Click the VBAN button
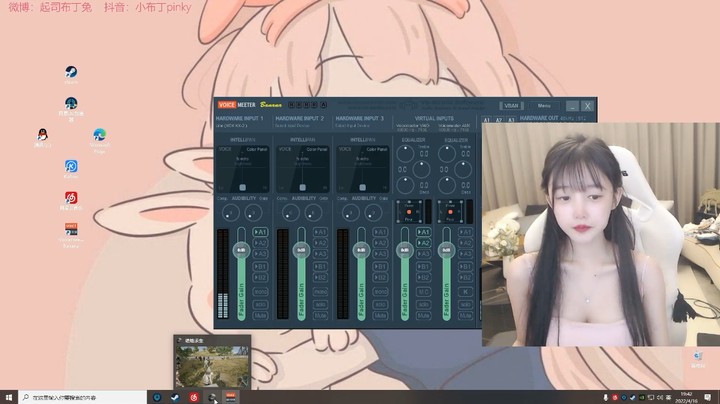This screenshot has height=404, width=720. point(511,106)
